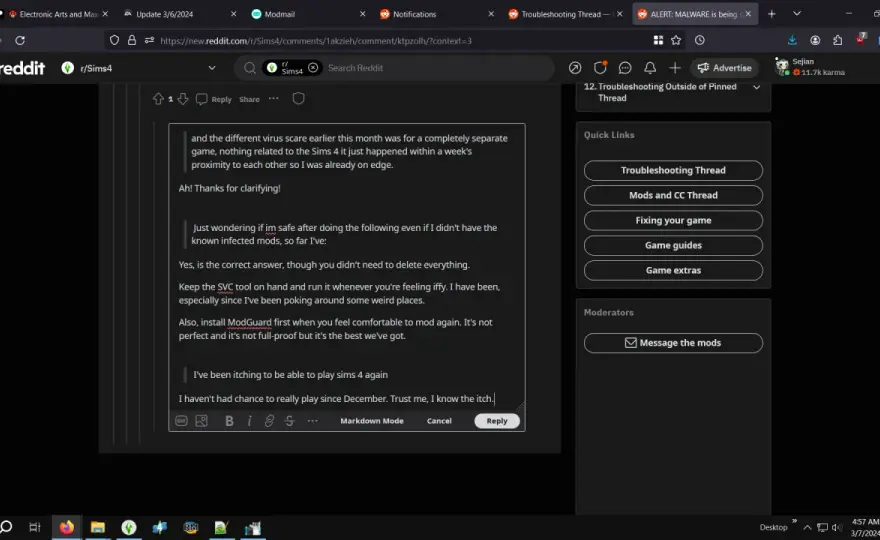The image size is (880, 540).
Task: Apply strikethrough formatting in the editor
Action: tap(289, 420)
